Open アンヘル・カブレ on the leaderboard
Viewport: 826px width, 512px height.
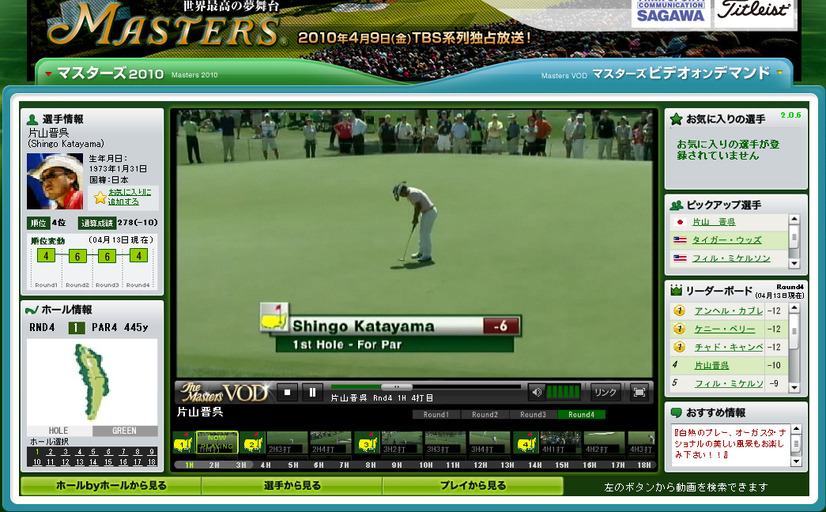click(729, 311)
